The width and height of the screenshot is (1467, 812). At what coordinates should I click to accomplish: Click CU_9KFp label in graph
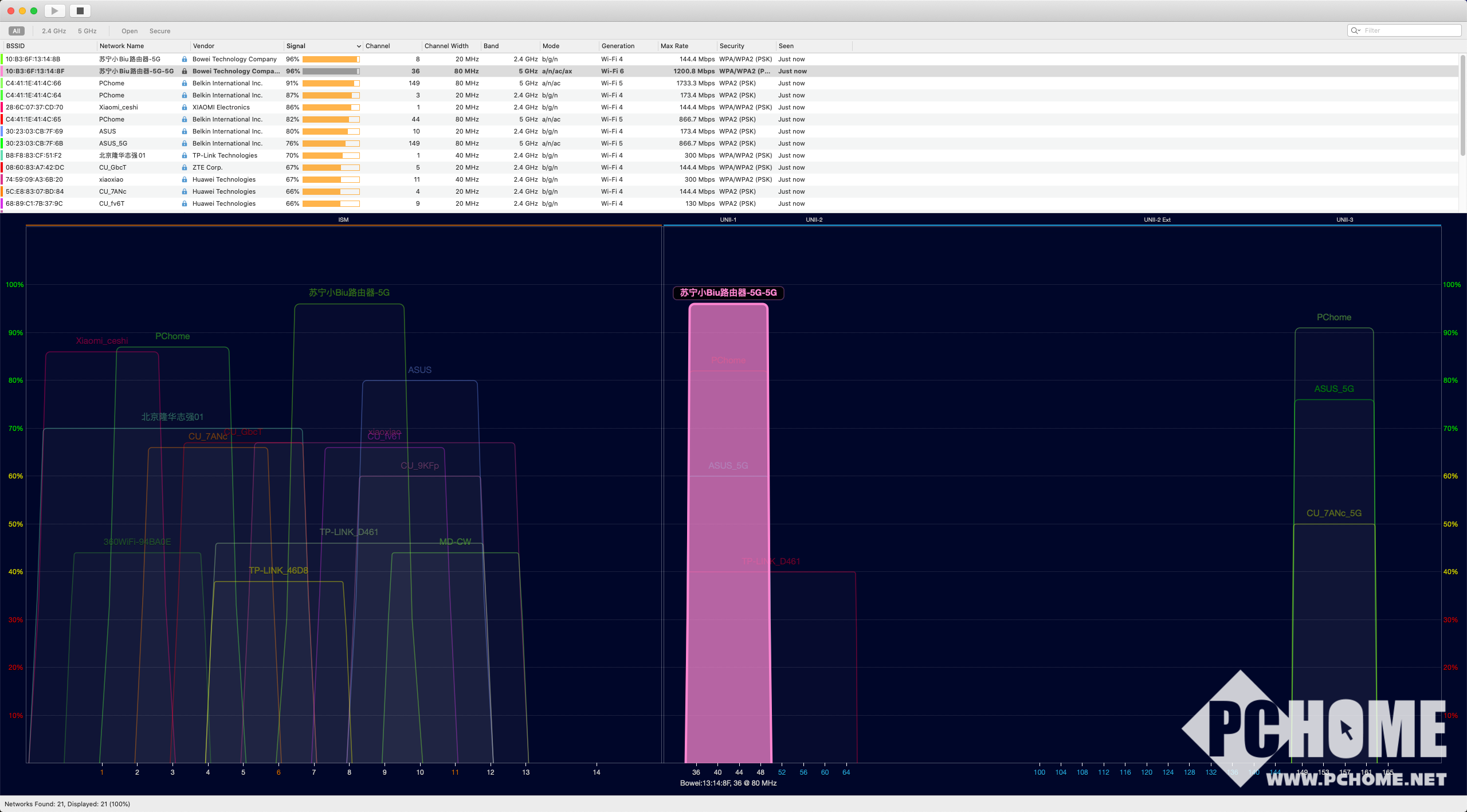pos(419,466)
